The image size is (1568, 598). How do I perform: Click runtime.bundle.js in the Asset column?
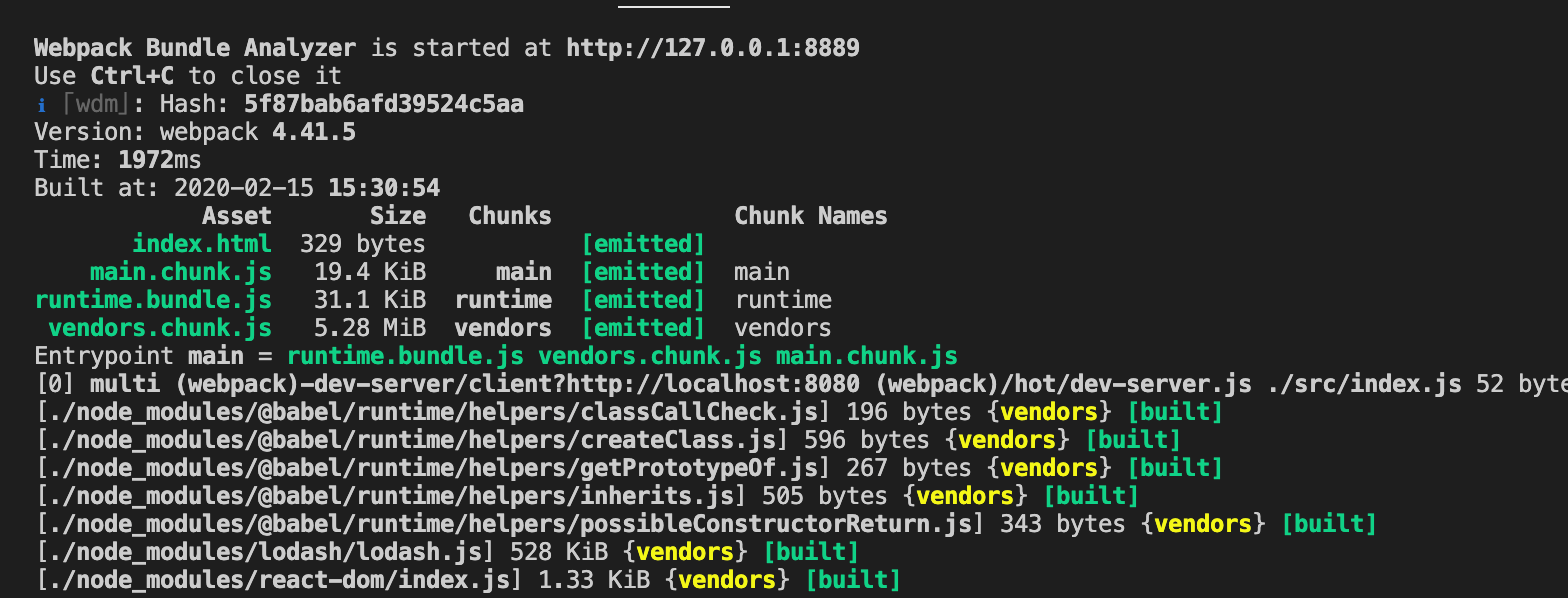pos(153,300)
